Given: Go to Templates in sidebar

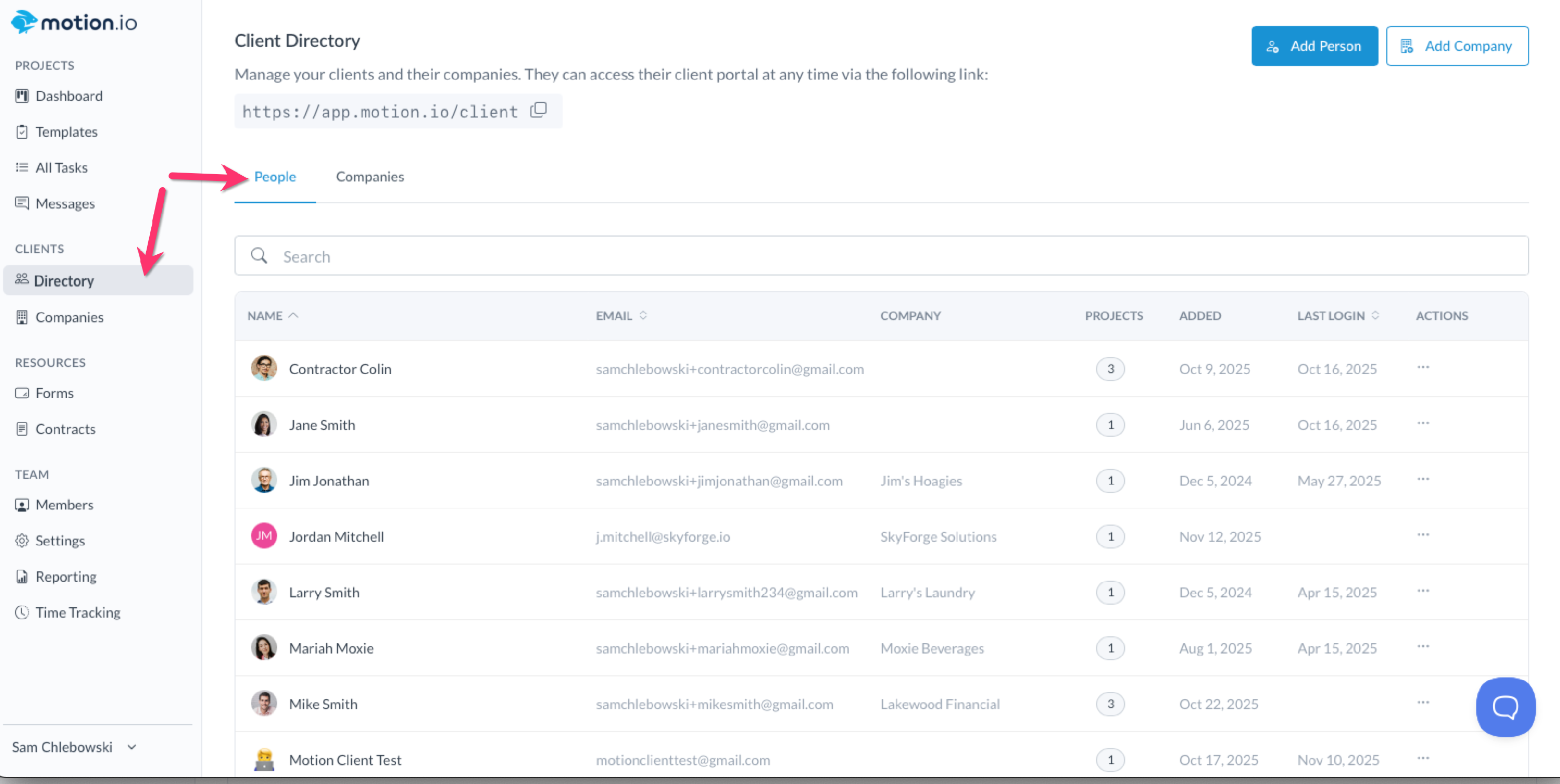Looking at the screenshot, I should coord(66,132).
